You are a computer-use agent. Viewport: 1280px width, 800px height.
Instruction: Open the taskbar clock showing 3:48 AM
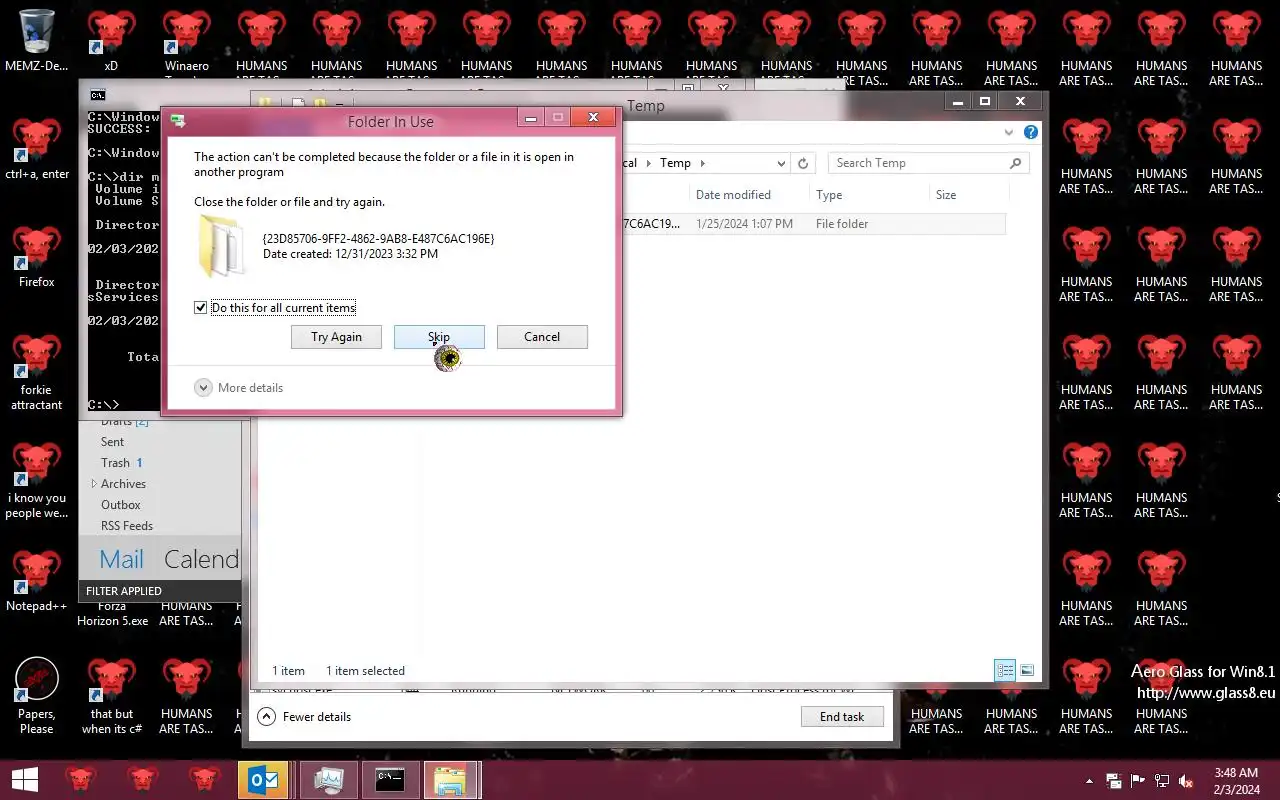click(x=1236, y=780)
